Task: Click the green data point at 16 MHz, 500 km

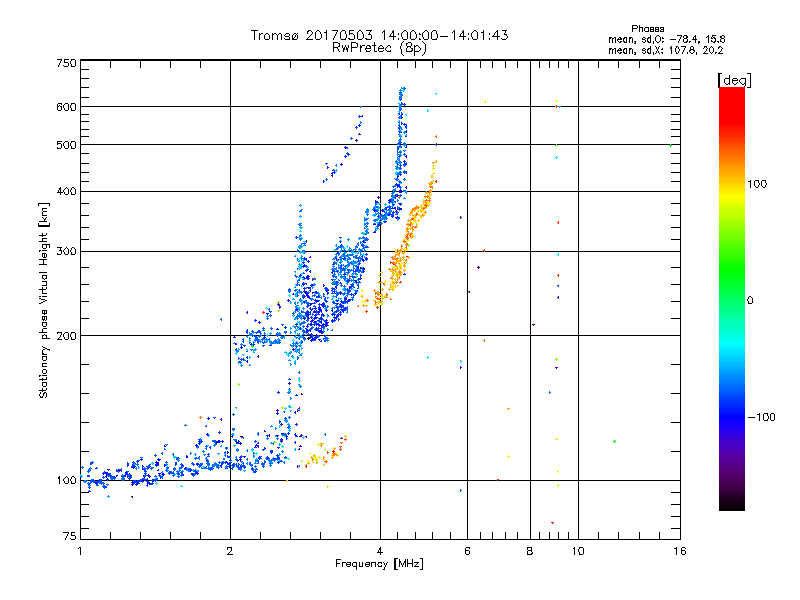Action: coord(670,145)
